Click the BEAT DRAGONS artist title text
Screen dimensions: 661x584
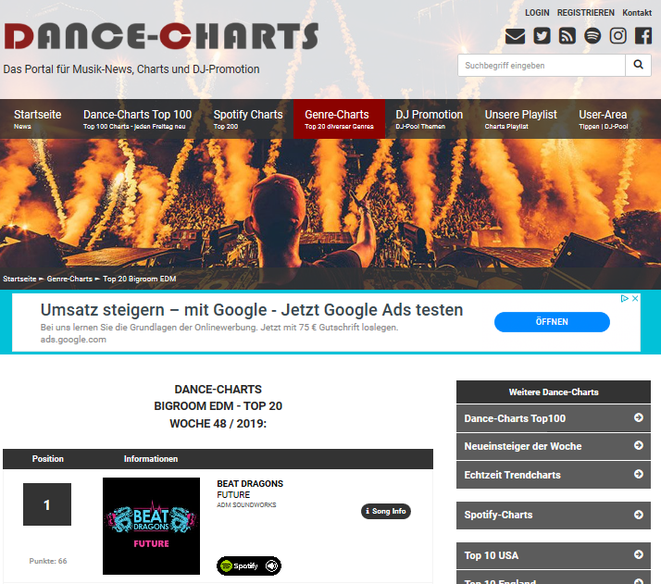(x=250, y=484)
